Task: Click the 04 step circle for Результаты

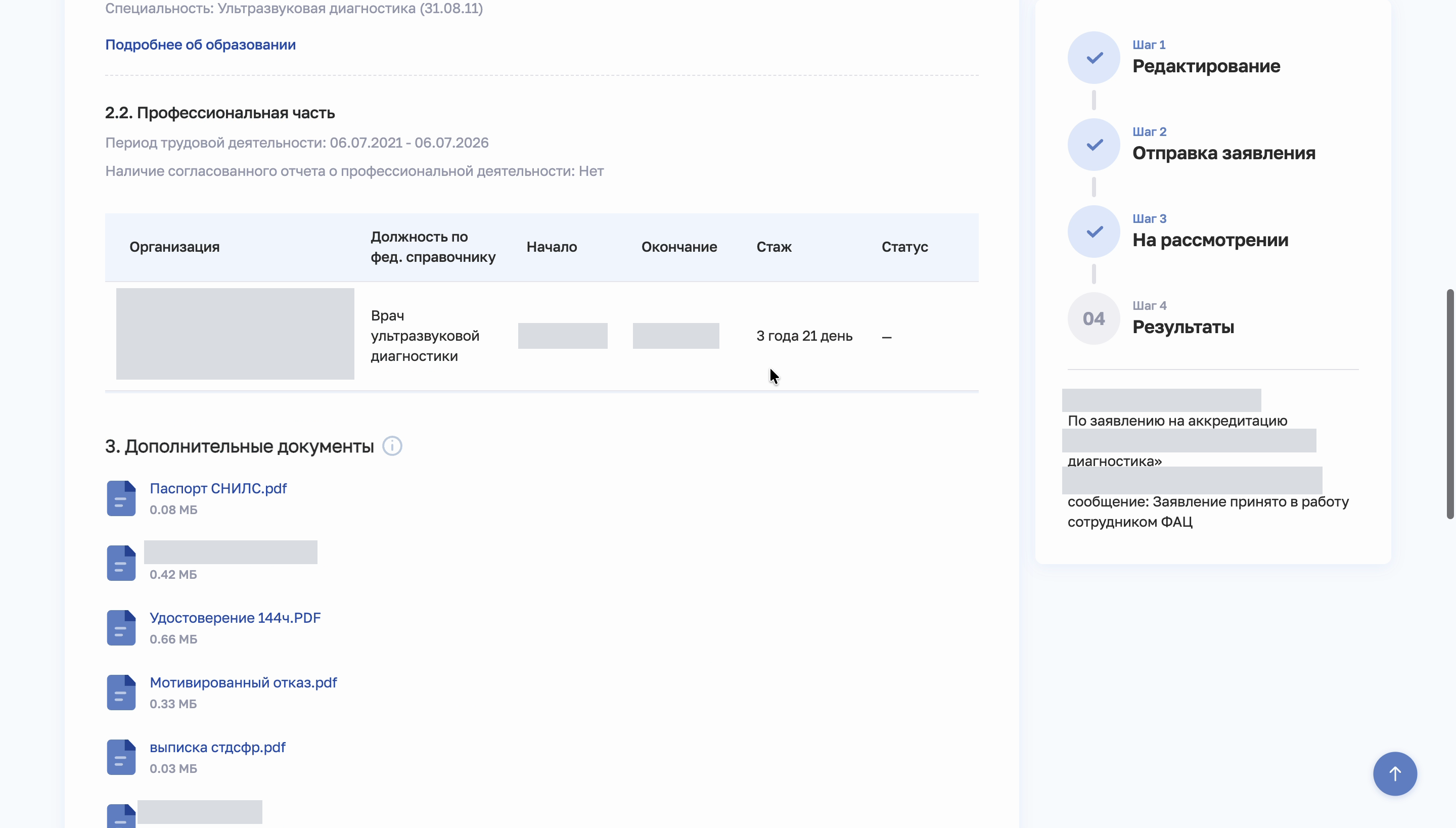Action: (1094, 318)
